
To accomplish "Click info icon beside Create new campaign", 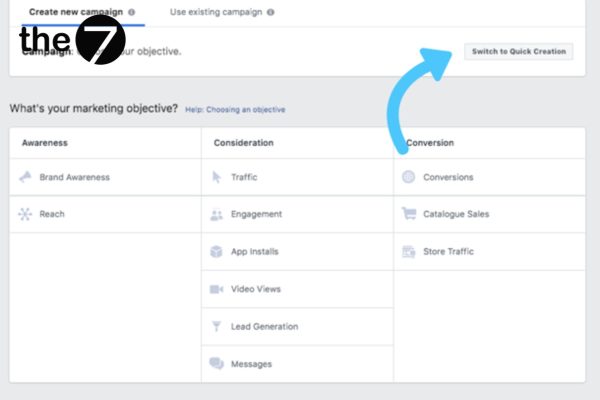I will point(132,12).
